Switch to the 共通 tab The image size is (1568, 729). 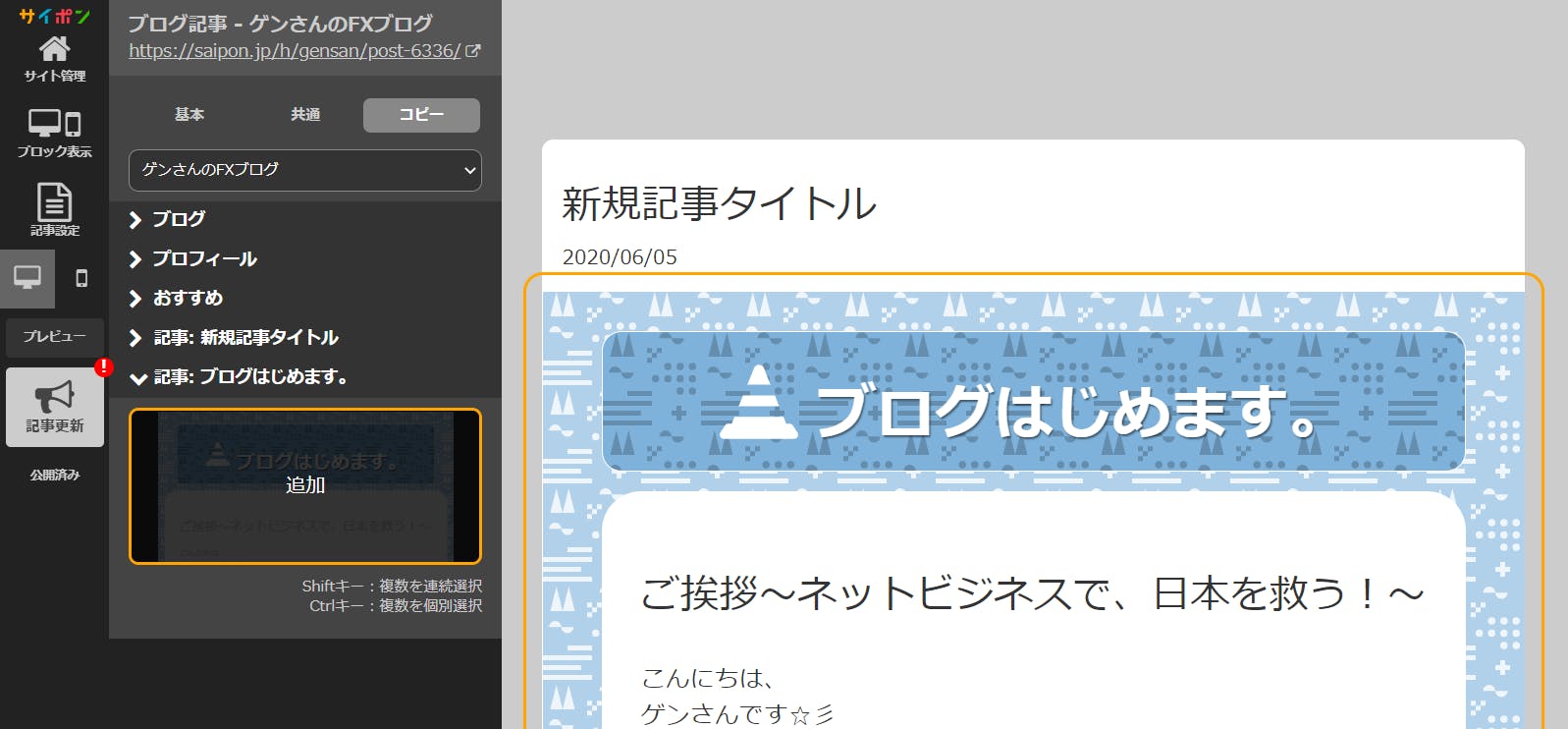[x=305, y=115]
